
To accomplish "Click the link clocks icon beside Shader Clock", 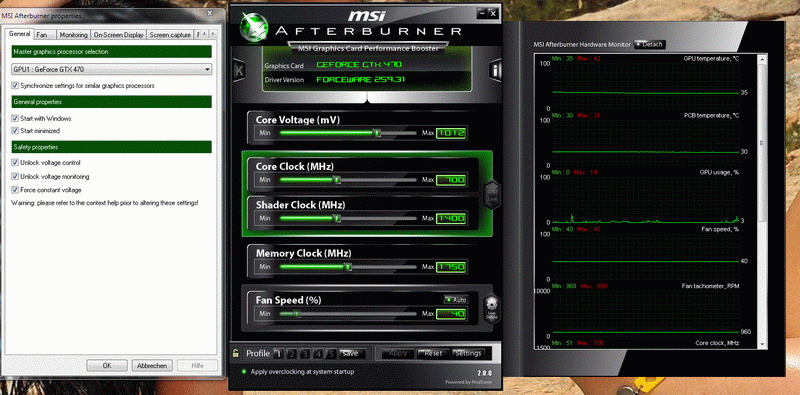I will pyautogui.click(x=493, y=194).
